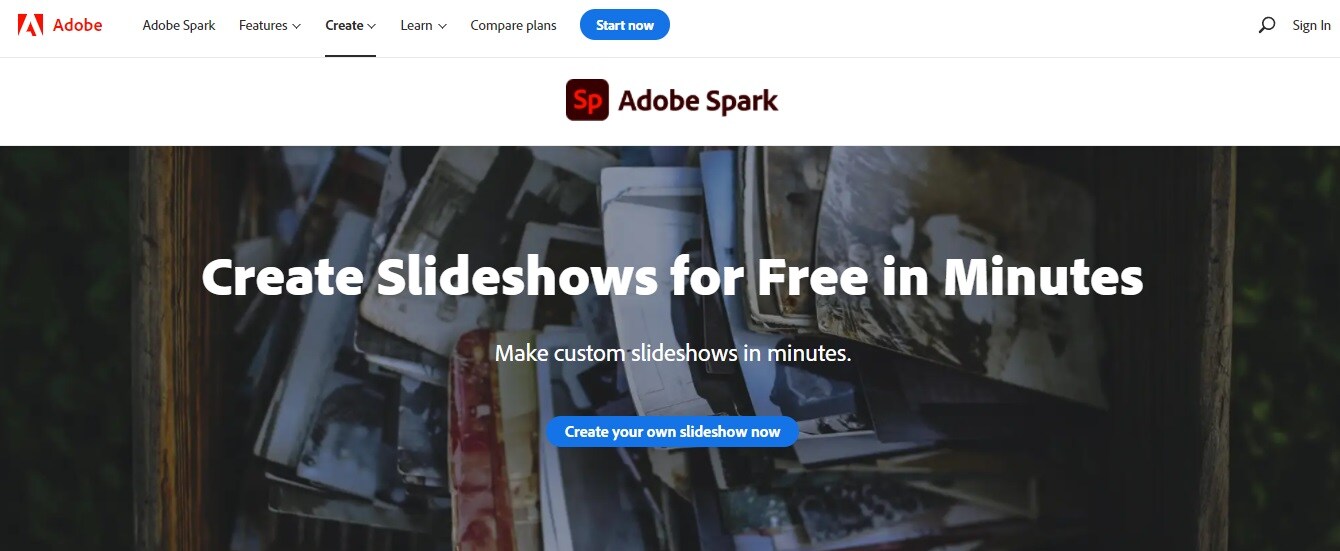Expand the chevron next to Features
Image resolution: width=1340 pixels, height=551 pixels.
[x=296, y=26]
